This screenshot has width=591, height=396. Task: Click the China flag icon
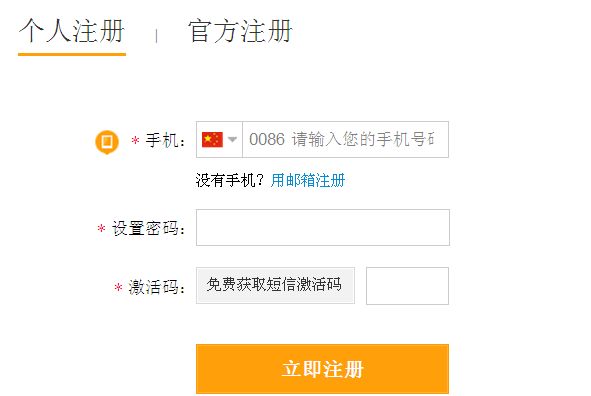(x=212, y=139)
